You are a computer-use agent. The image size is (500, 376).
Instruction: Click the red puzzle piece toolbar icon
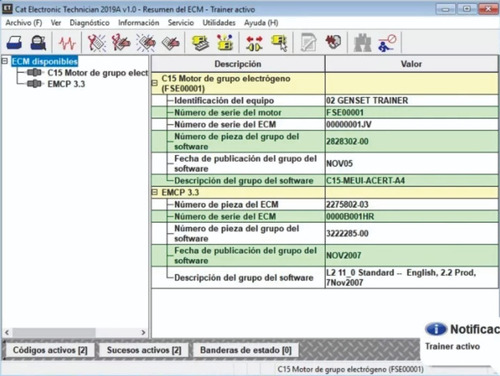(x=333, y=42)
